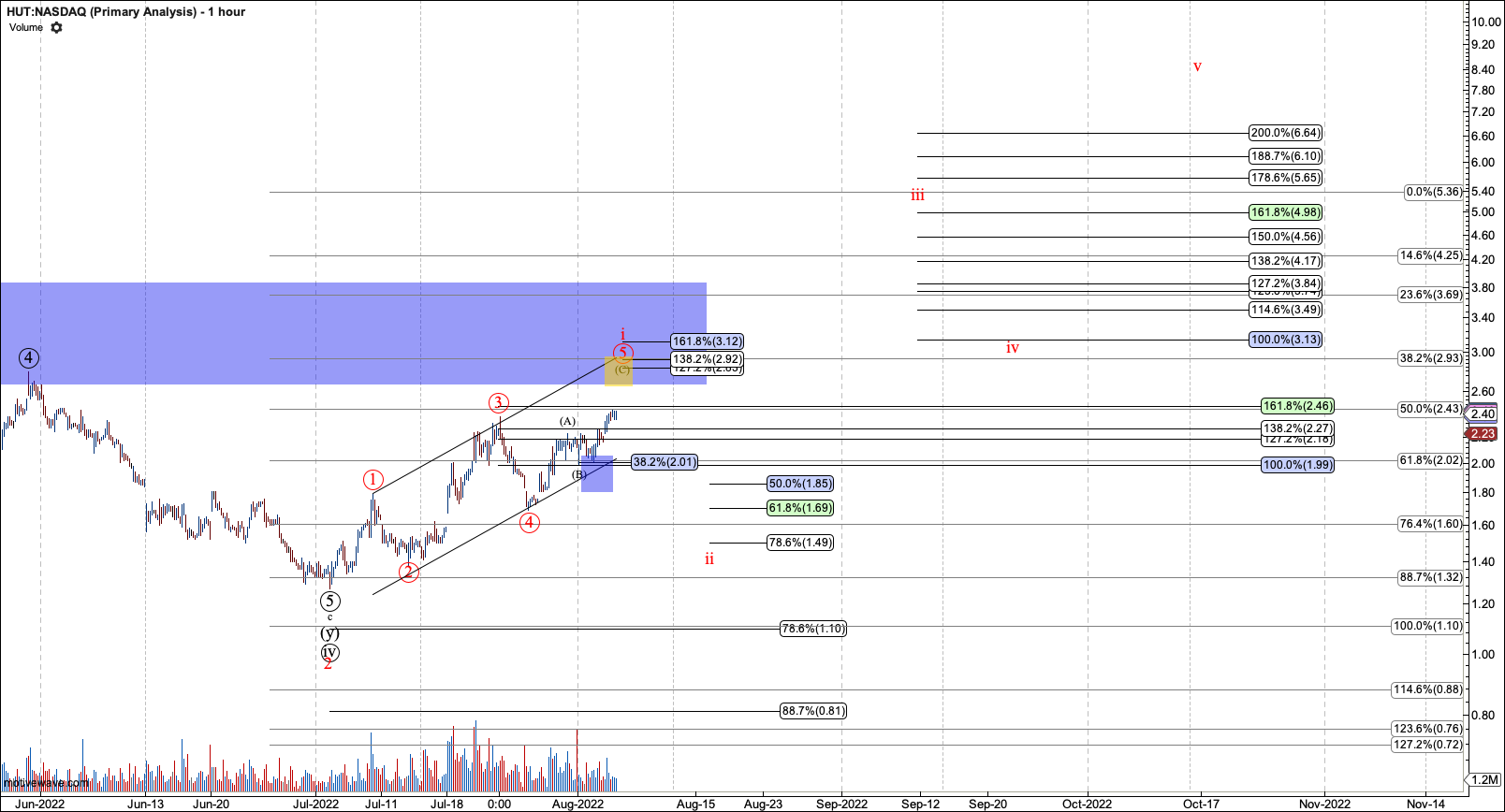Click the 161.8%(3.12) target label
1505x812 pixels.
pyautogui.click(x=708, y=341)
